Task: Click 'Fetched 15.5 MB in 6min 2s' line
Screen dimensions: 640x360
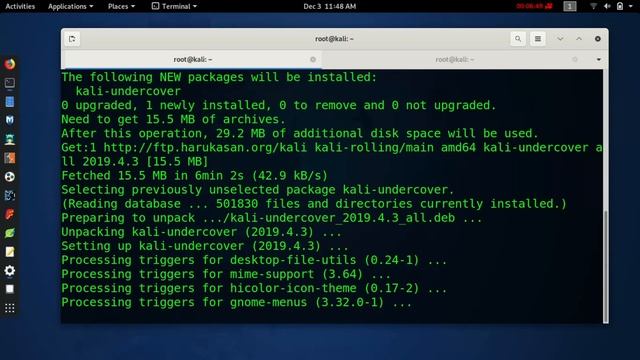Action: (194, 176)
